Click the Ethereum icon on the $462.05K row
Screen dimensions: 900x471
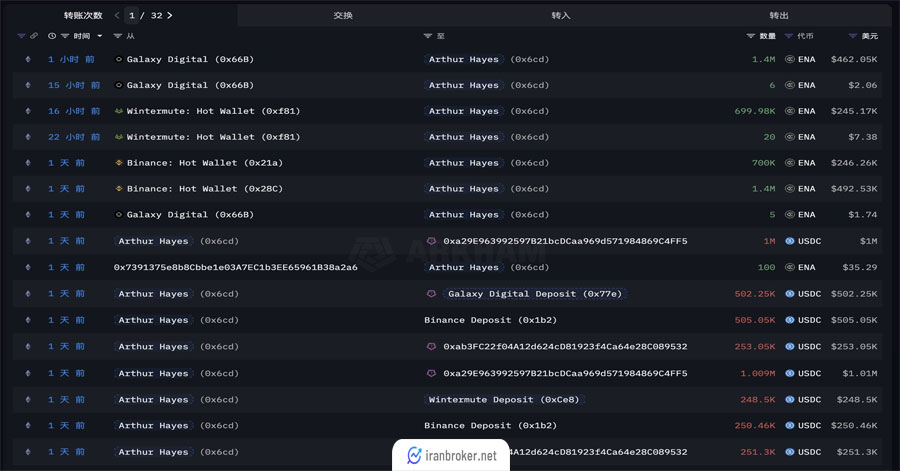(x=28, y=59)
